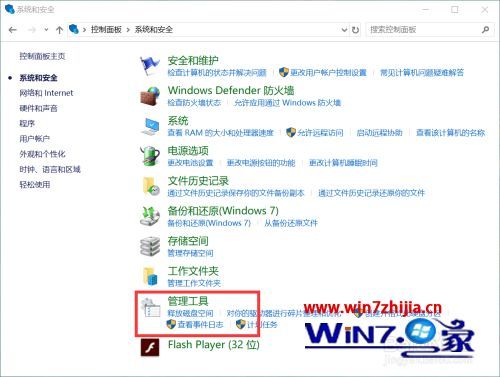500x377 pixels.
Task: Click 释放磁盘空间 link
Action: pyautogui.click(x=190, y=313)
